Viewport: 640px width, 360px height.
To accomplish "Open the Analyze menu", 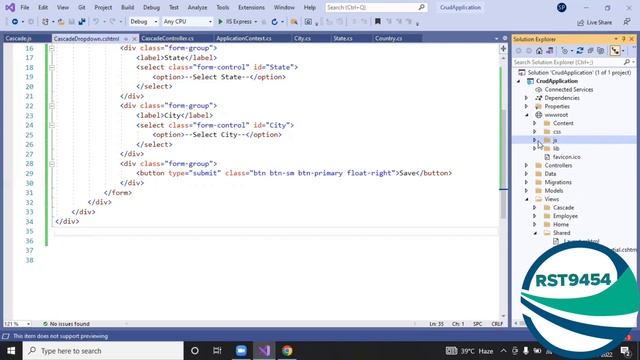I will pyautogui.click(x=197, y=7).
